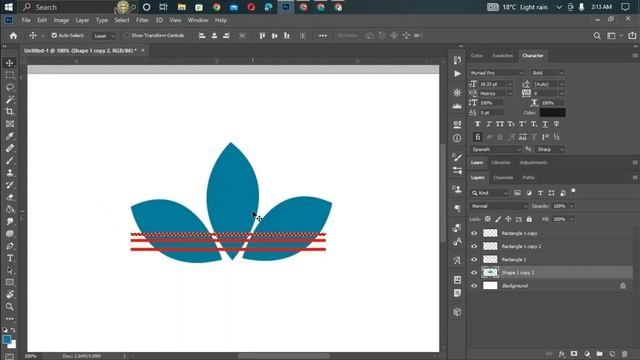The width and height of the screenshot is (640, 360).
Task: Open the layer Opacity dropdown arrow
Action: [x=571, y=206]
